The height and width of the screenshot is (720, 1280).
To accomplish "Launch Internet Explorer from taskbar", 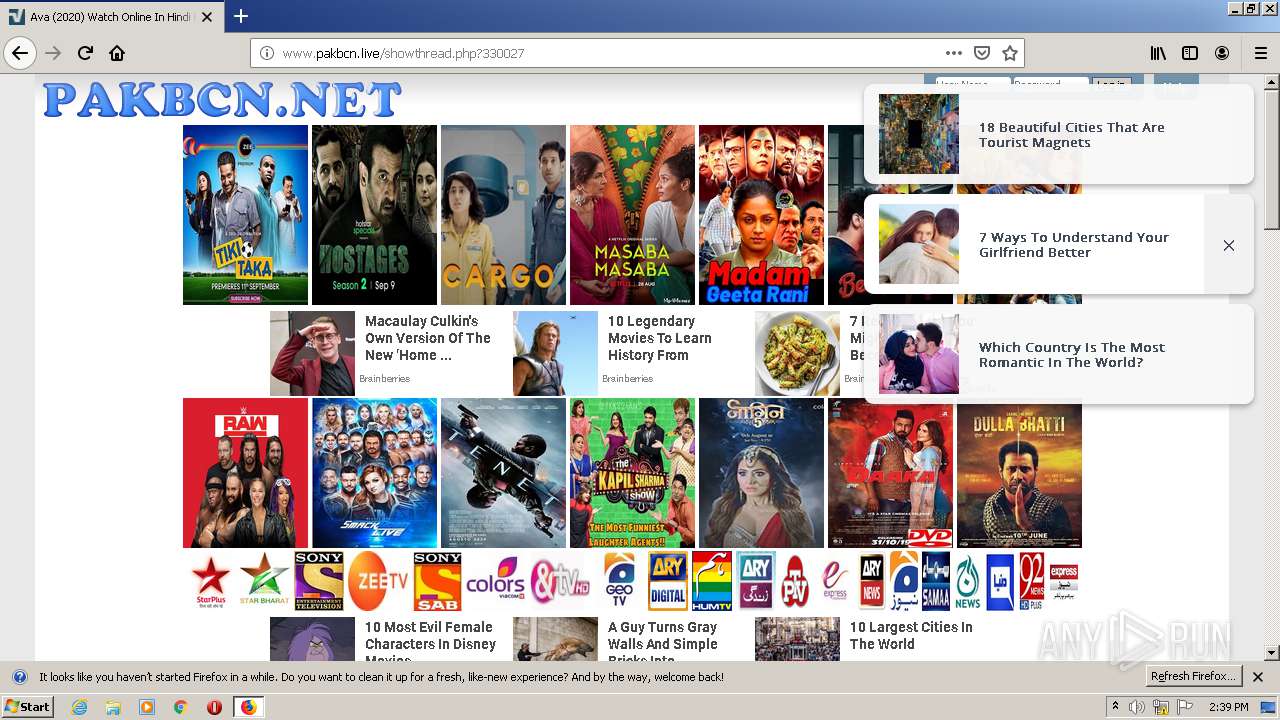I will click(x=79, y=707).
